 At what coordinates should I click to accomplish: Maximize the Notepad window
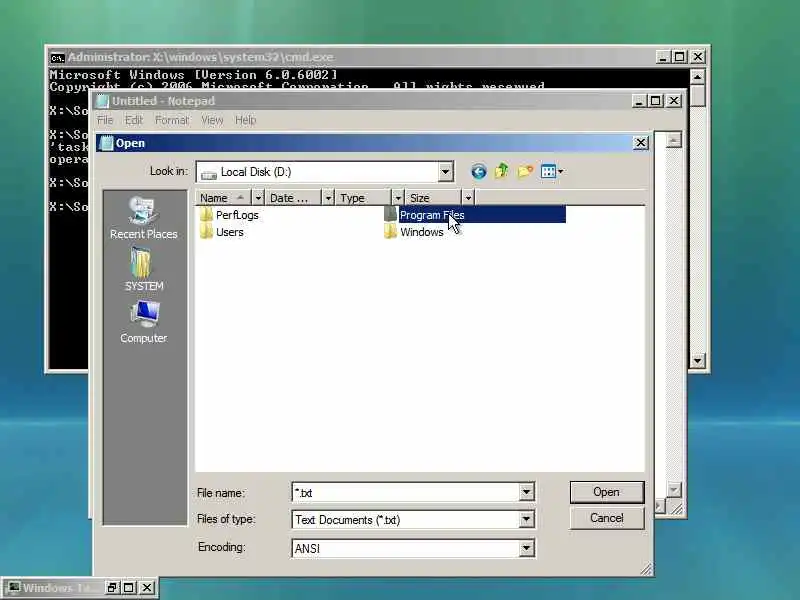(656, 101)
